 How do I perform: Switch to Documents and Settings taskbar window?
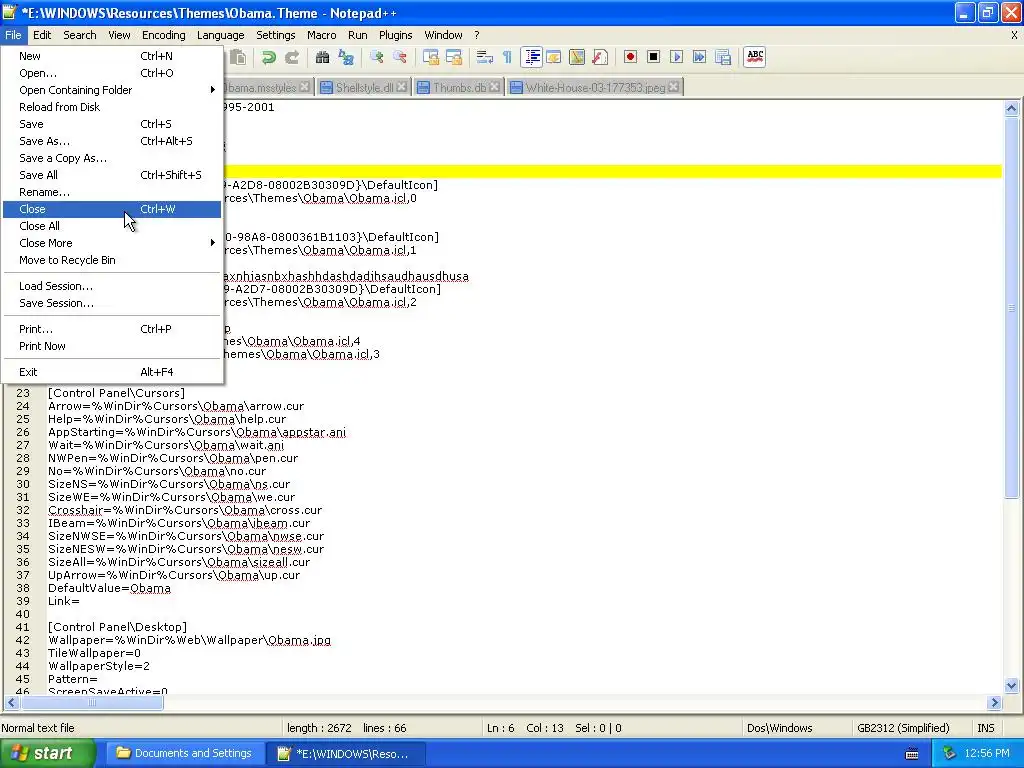point(185,754)
